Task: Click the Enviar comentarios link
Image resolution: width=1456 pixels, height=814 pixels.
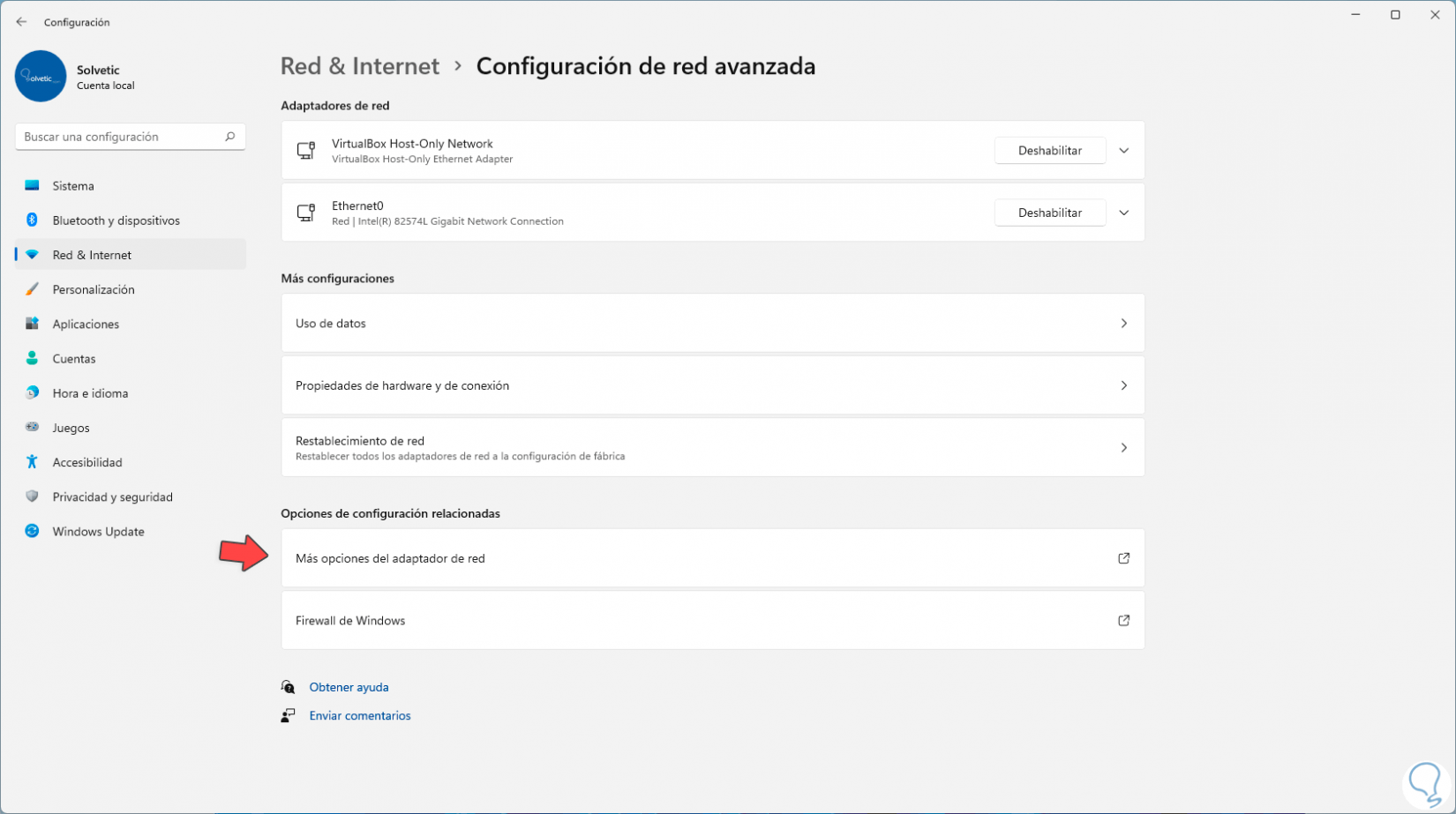Action: click(x=360, y=715)
